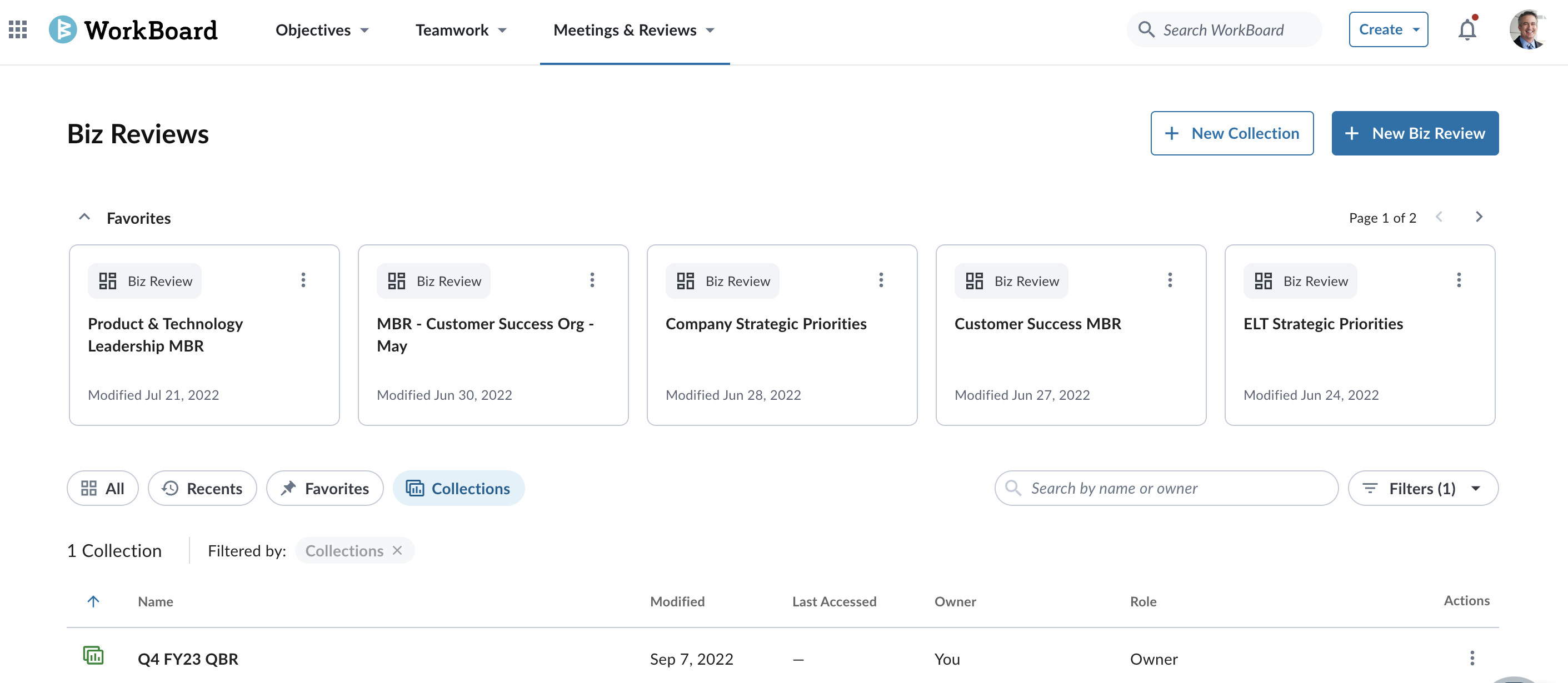The height and width of the screenshot is (683, 1568).
Task: Open the Q4 FY23 QBR collection
Action: tap(187, 659)
